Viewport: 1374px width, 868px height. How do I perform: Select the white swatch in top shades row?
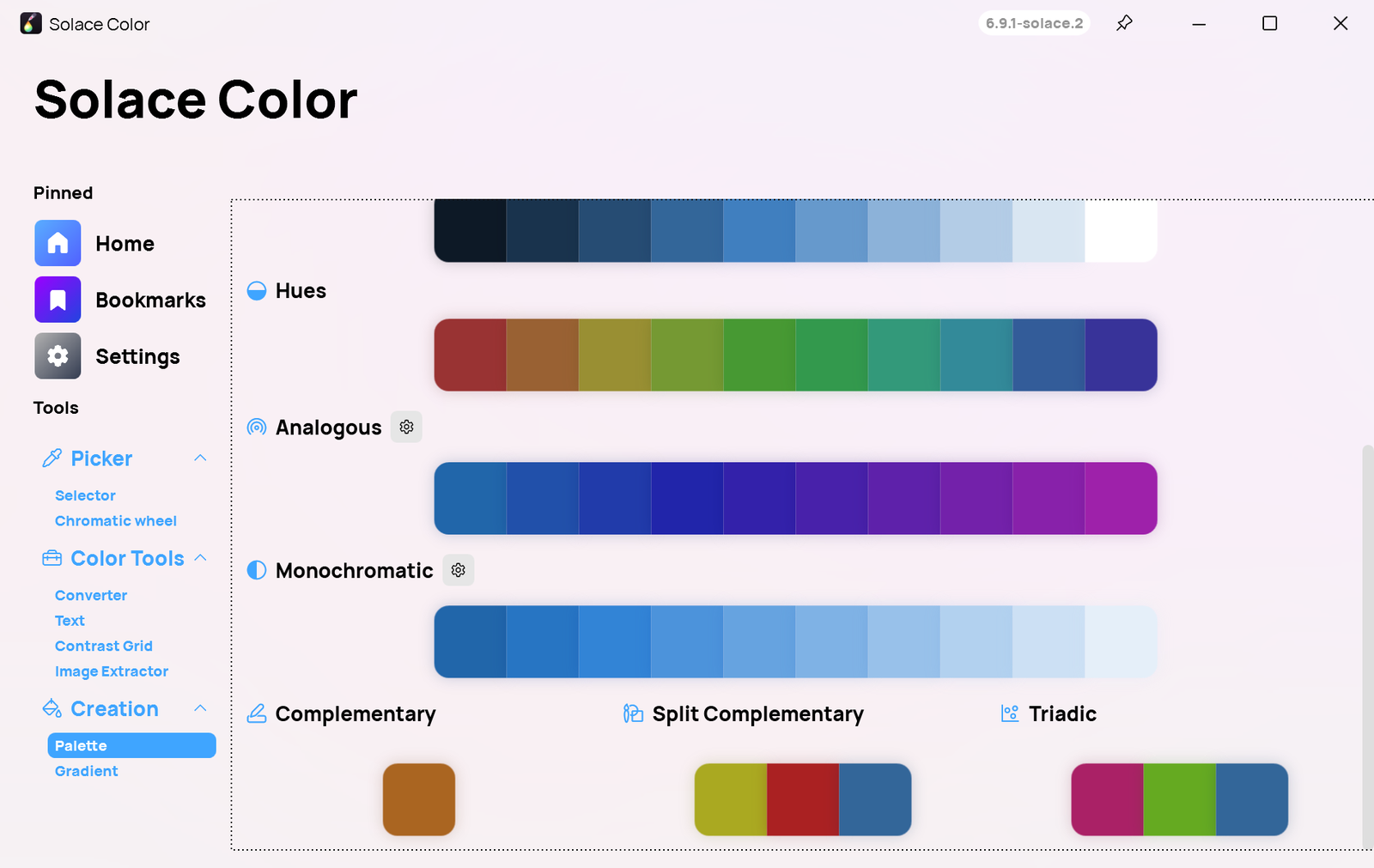[1122, 230]
